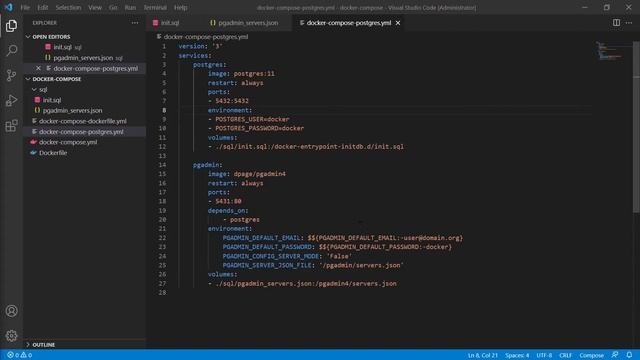
Task: Open Source Control view icon
Action: coord(11,75)
